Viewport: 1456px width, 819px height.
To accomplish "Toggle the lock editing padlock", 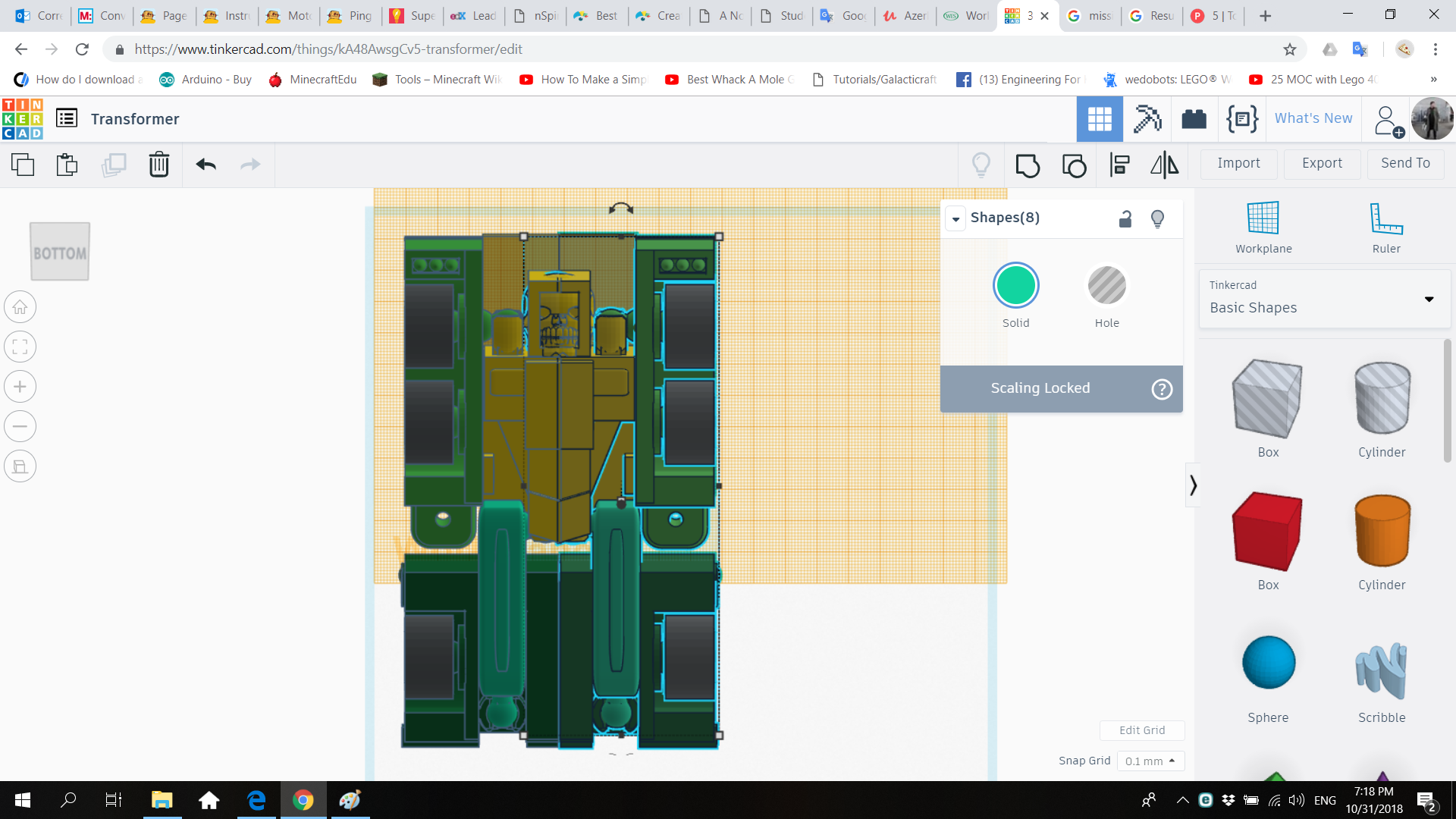I will [x=1125, y=219].
